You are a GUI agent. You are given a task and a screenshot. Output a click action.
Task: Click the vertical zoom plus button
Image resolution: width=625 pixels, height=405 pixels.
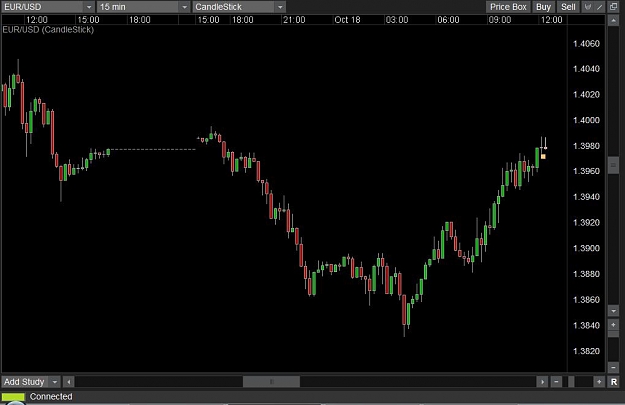pos(613,324)
